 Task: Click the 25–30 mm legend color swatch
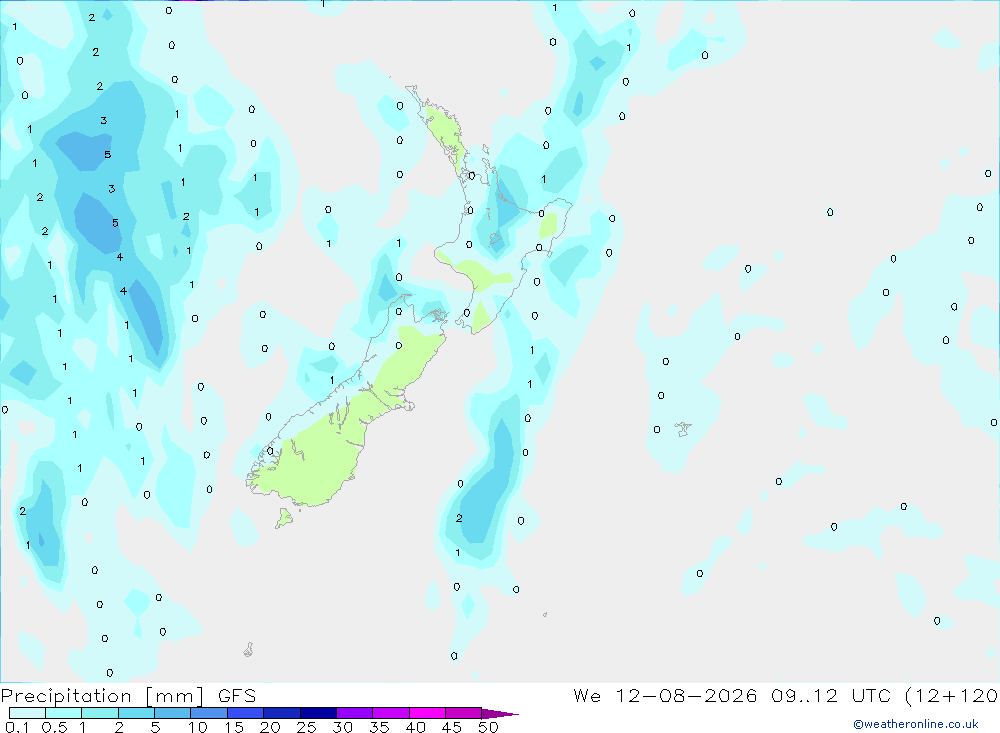pyautogui.click(x=318, y=713)
